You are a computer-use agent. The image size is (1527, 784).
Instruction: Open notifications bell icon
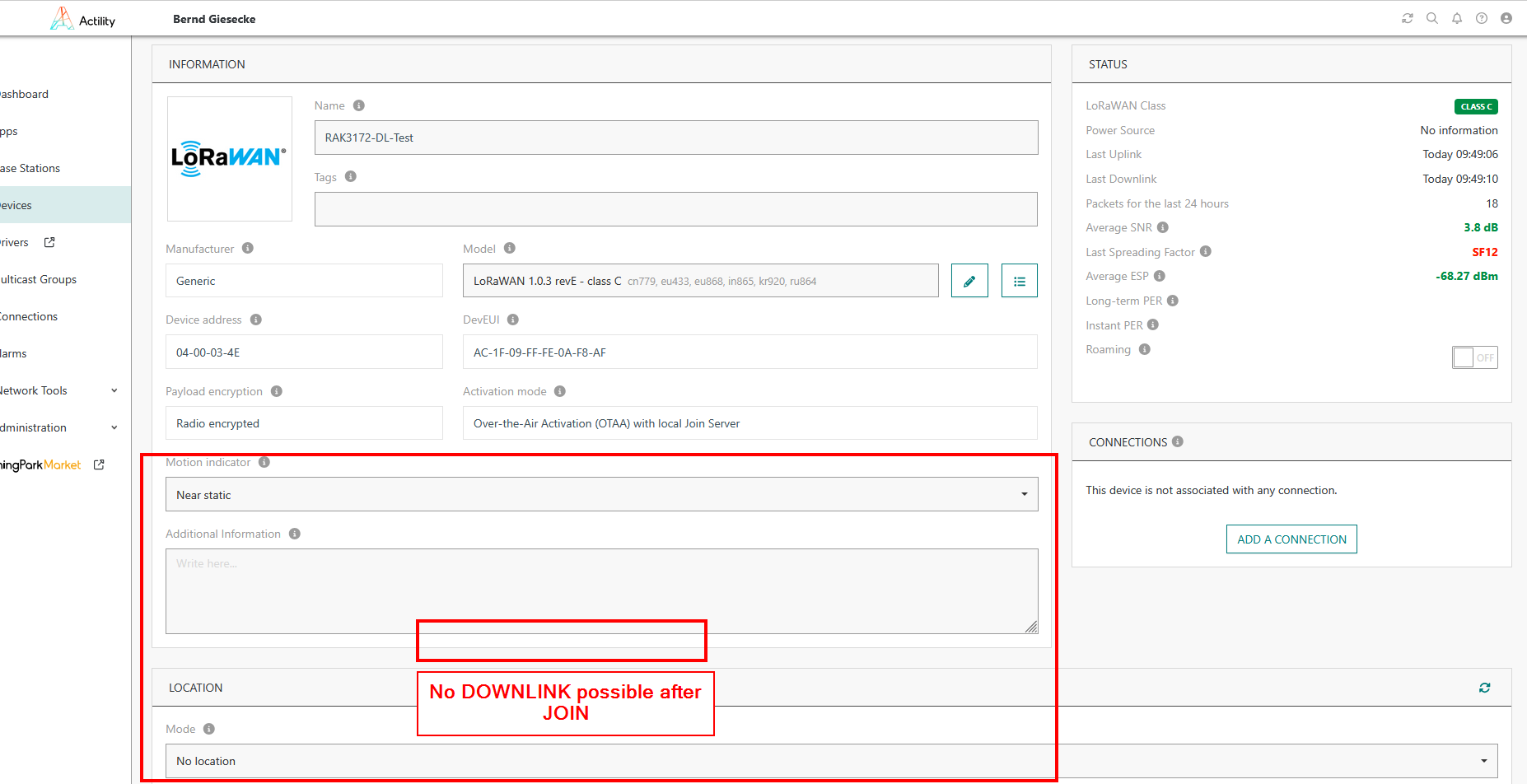(x=1457, y=18)
